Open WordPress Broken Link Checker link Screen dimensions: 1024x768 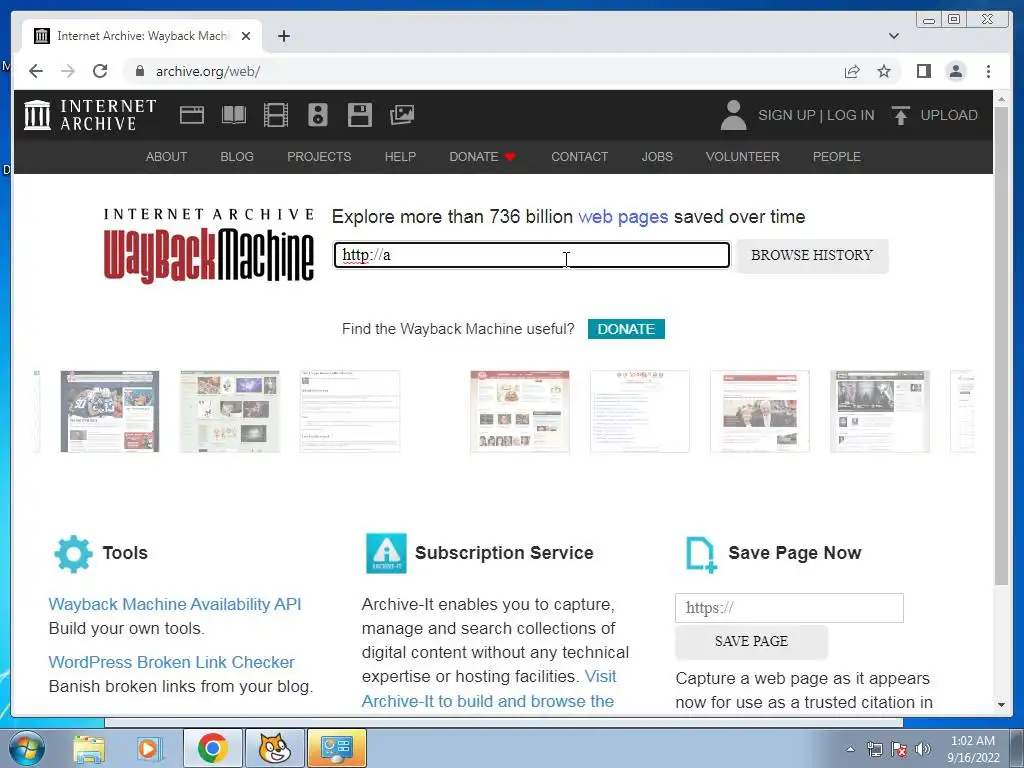pos(171,662)
